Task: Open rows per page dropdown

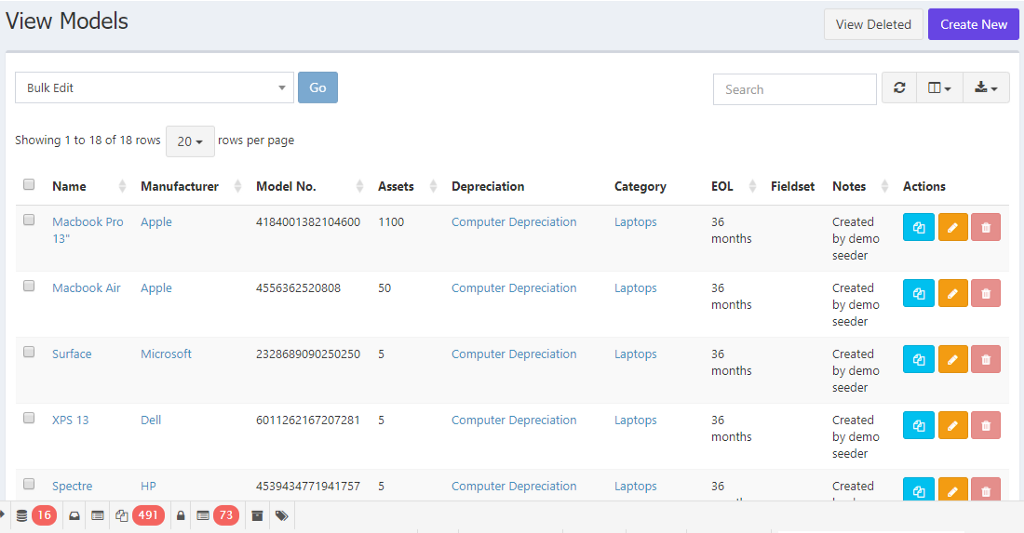Action: (x=190, y=141)
